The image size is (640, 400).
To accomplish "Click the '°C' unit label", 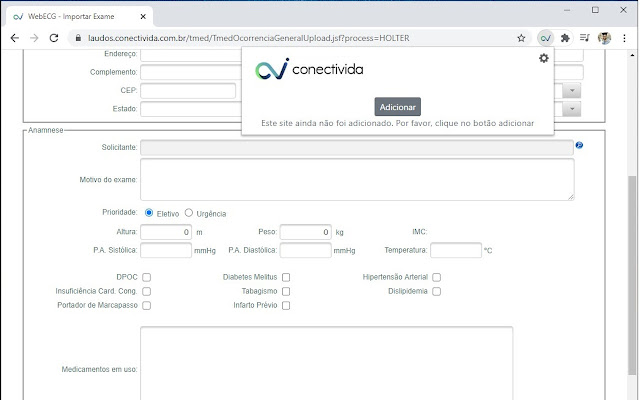I will pyautogui.click(x=488, y=251).
